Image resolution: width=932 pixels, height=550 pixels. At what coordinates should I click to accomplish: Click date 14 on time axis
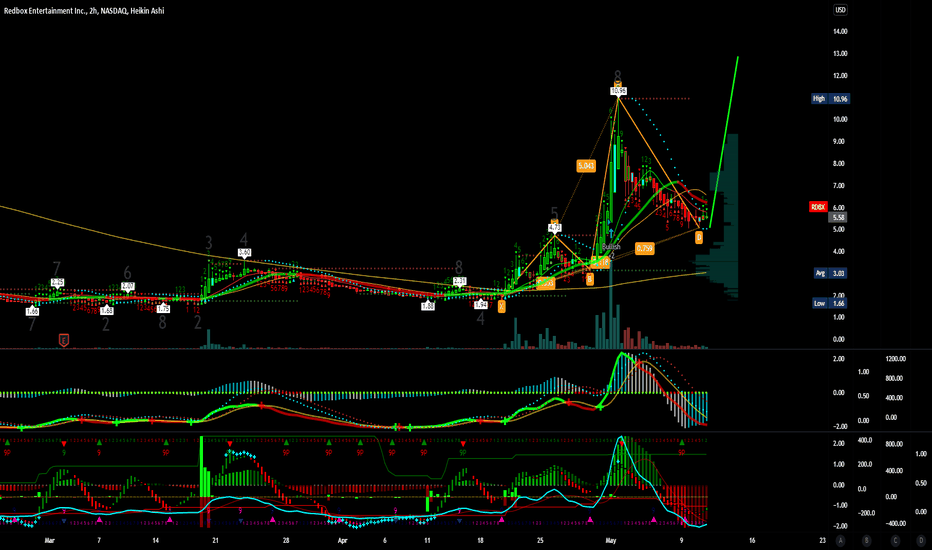coord(156,540)
